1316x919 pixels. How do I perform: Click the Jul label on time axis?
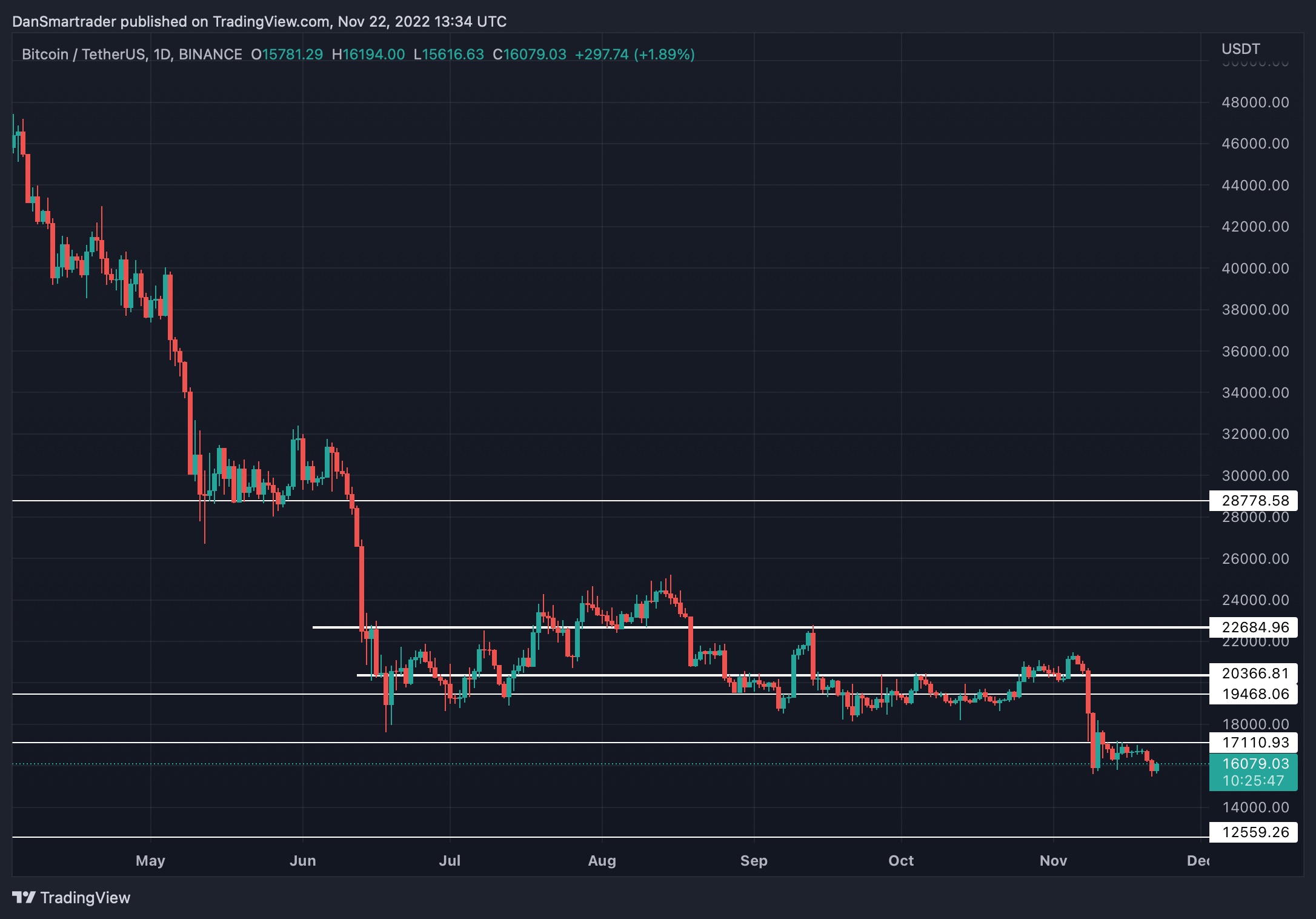pos(450,860)
